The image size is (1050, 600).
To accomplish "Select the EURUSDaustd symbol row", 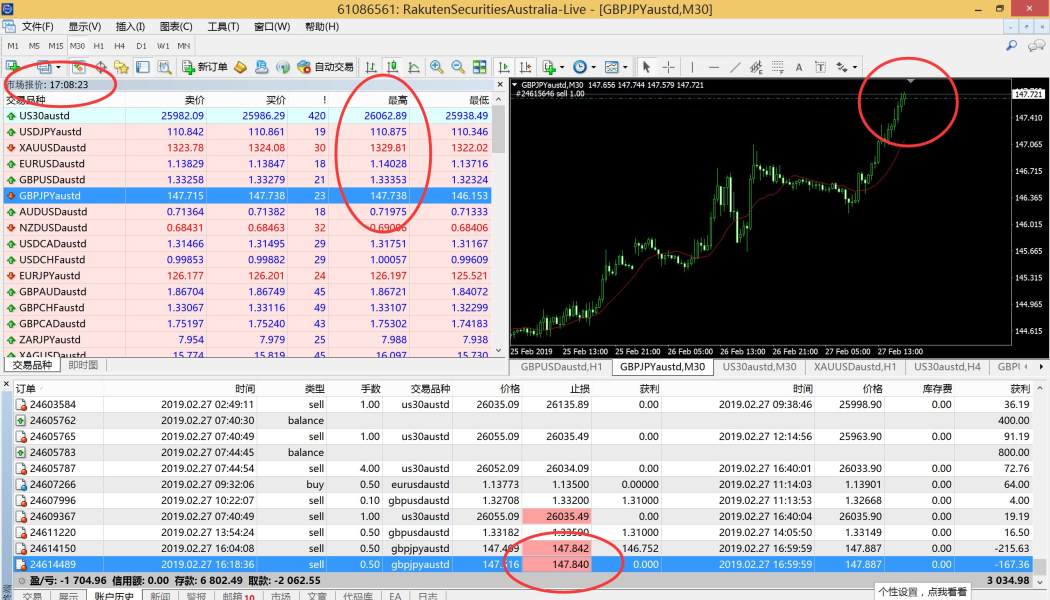I will pos(52,164).
